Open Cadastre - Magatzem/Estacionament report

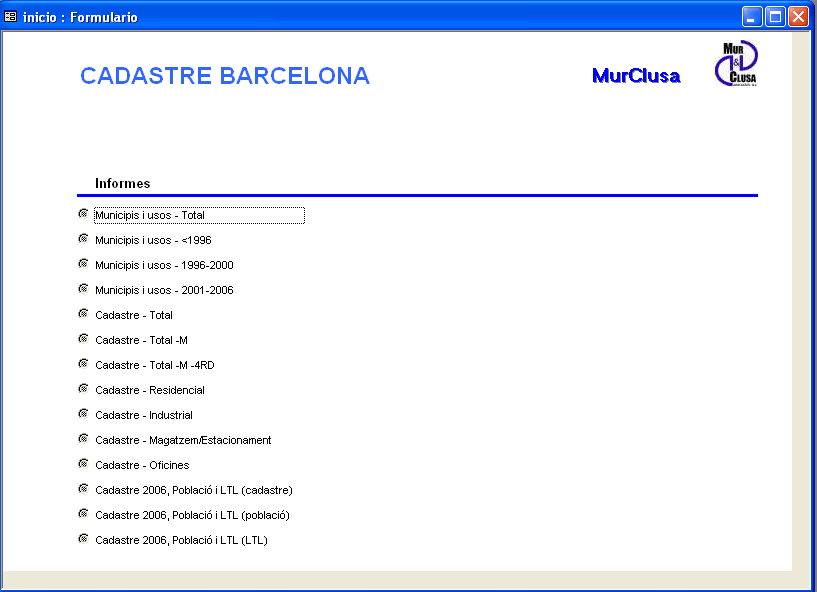[x=183, y=440]
